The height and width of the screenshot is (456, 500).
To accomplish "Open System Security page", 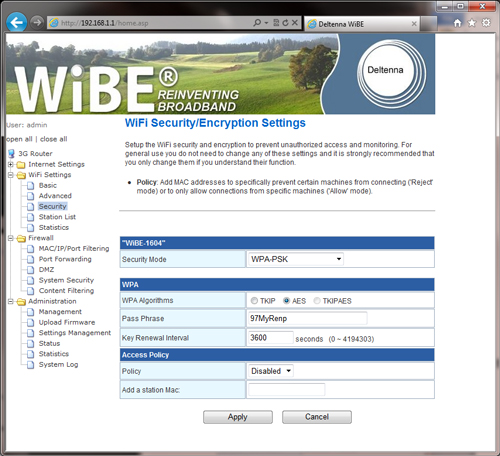I will (66, 280).
